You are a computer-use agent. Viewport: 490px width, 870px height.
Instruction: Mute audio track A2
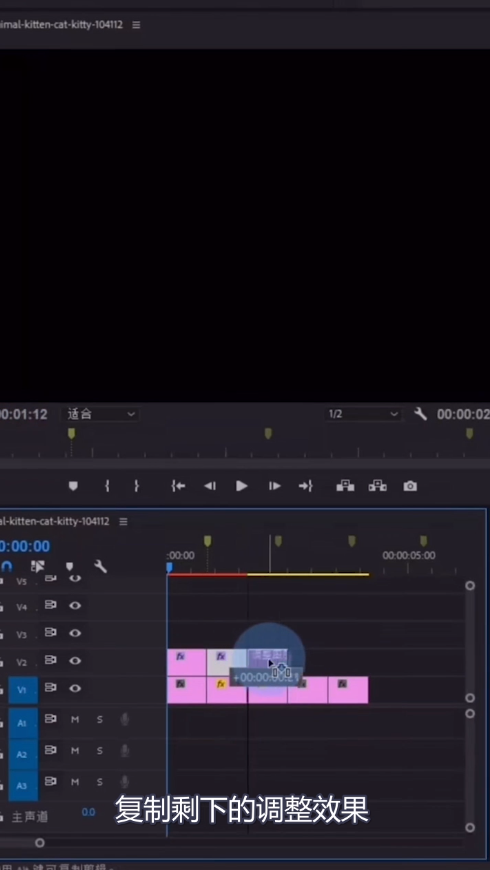coord(75,751)
